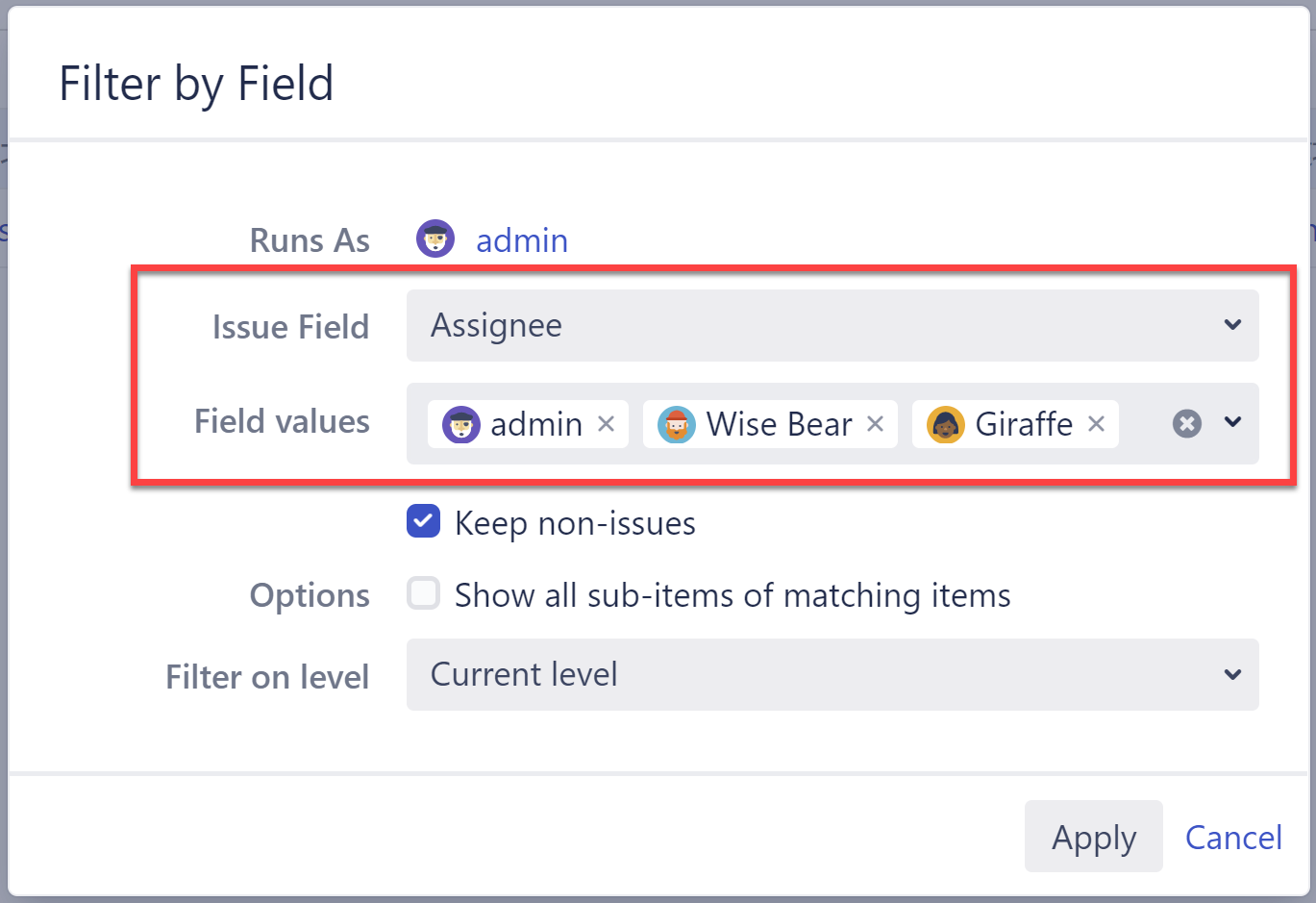Viewport: 1316px width, 903px height.
Task: Uncheck Keep non-issues
Action: pos(423,521)
